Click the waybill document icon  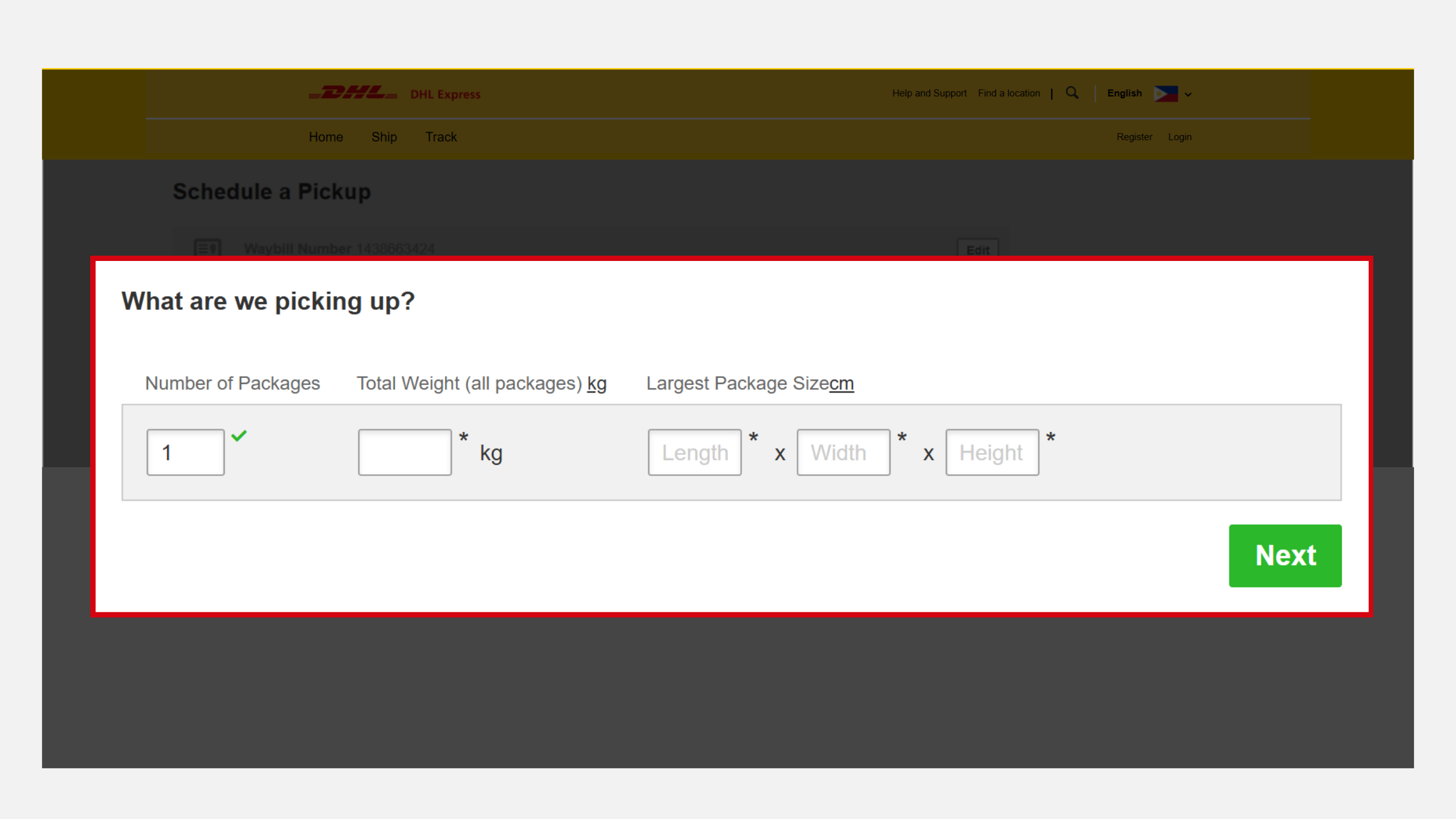point(207,248)
